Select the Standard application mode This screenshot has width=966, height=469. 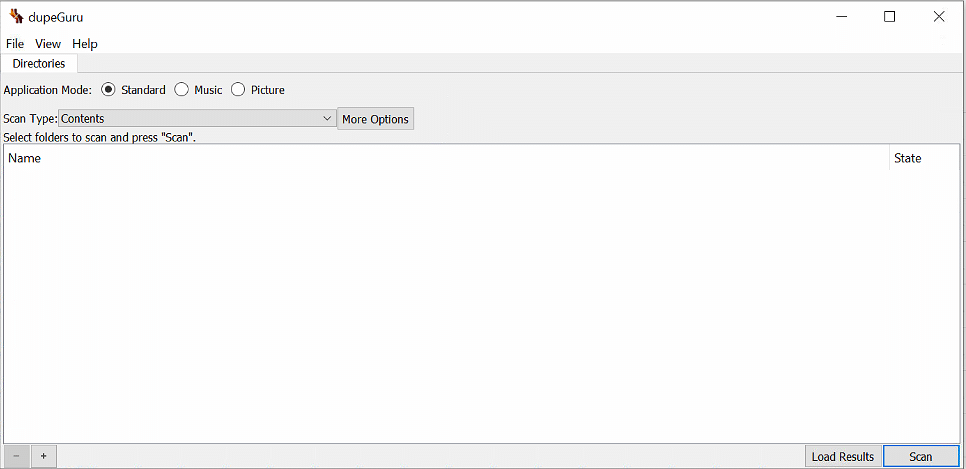click(x=134, y=90)
